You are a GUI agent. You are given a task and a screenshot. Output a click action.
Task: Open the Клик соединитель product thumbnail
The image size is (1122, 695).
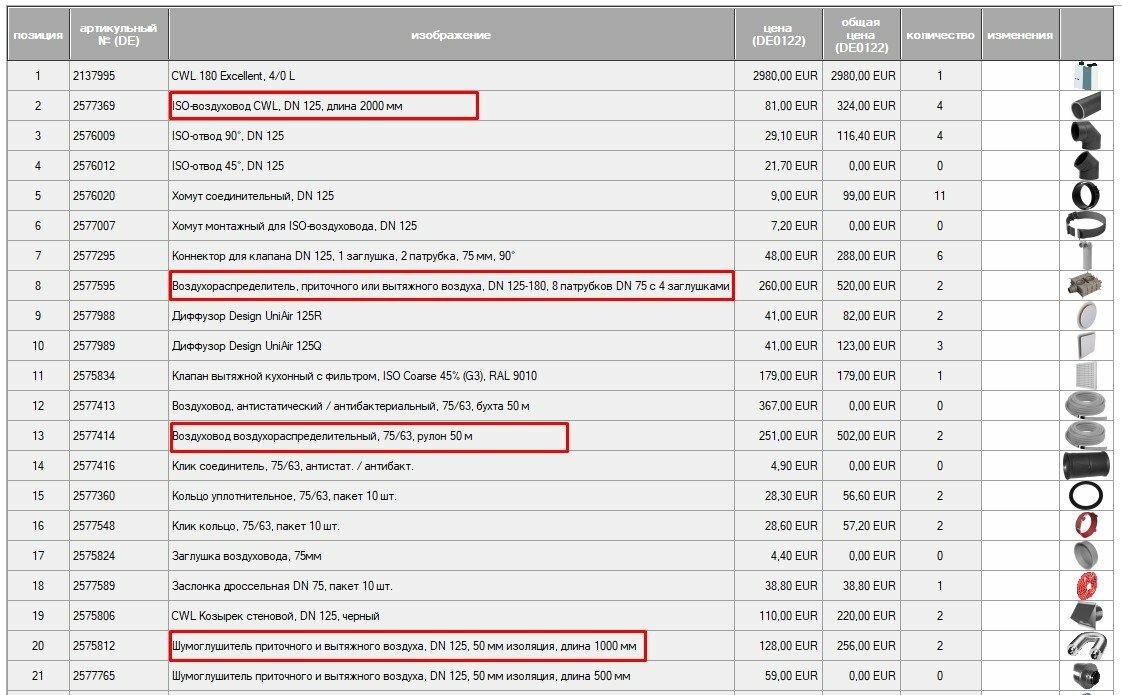1086,466
